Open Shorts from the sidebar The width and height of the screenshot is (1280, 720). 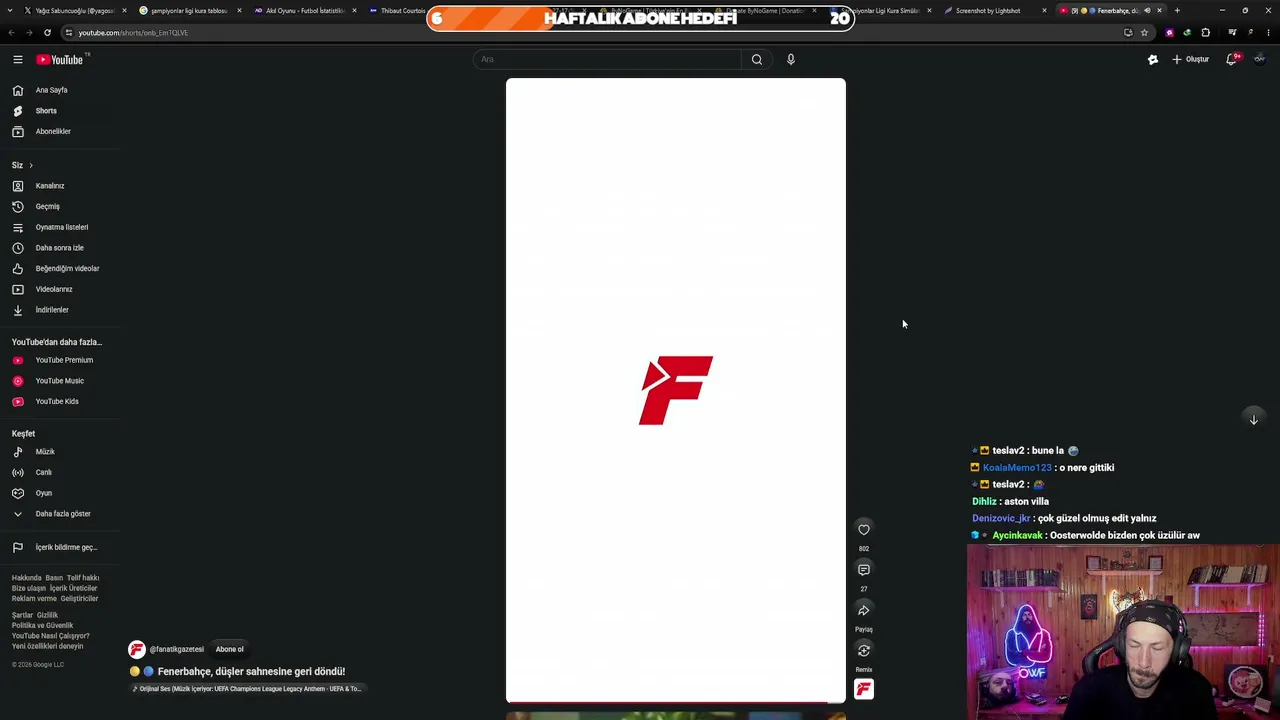tap(60, 111)
